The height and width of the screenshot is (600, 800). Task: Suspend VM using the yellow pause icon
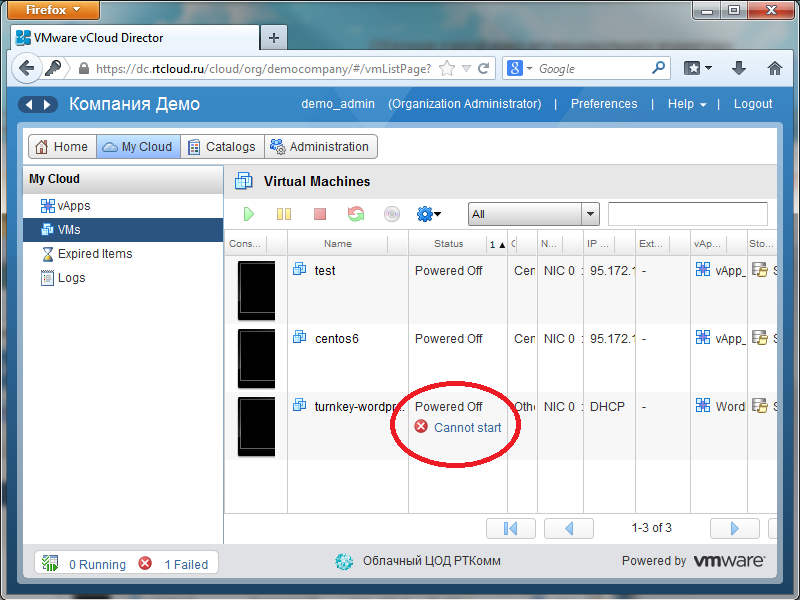tap(284, 214)
